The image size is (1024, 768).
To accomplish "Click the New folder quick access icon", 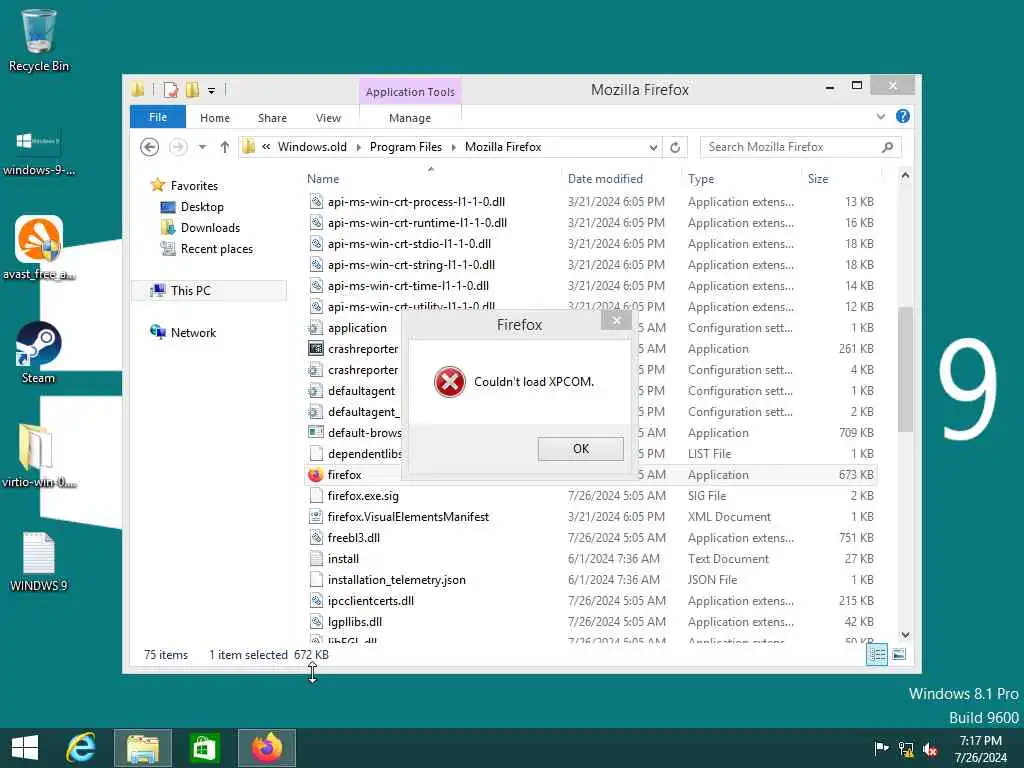I will (192, 90).
